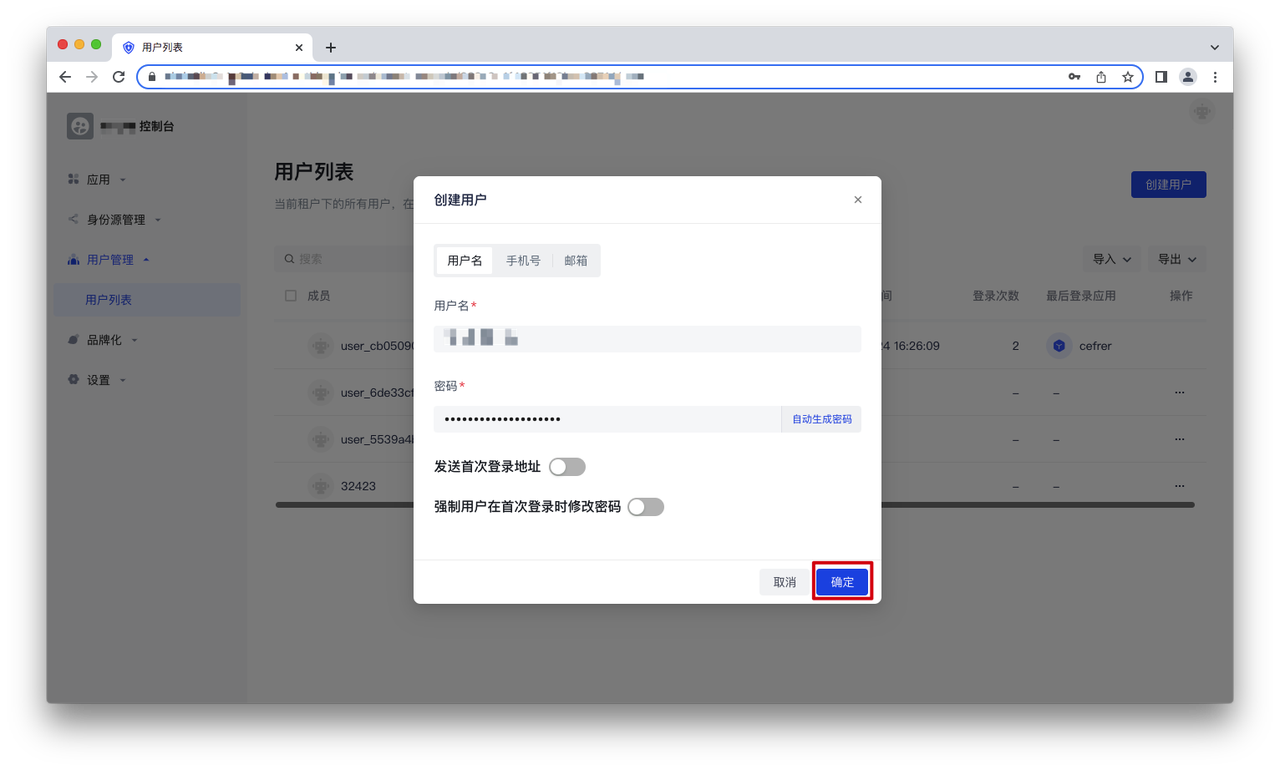Screen dimensions: 1280x770
Task: Check the 成员 select-all checkbox
Action: tap(291, 296)
